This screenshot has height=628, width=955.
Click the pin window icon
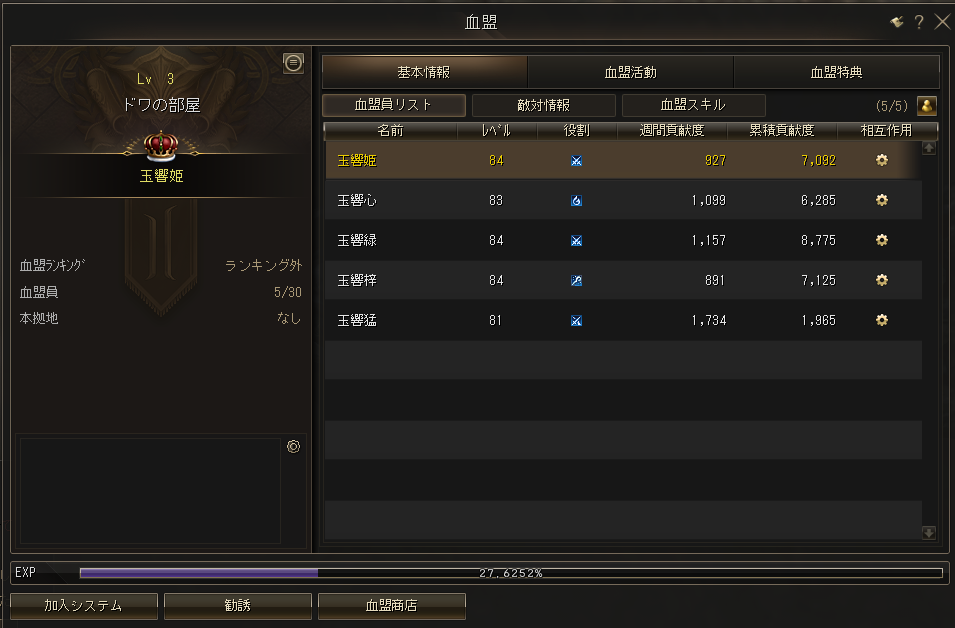click(897, 23)
